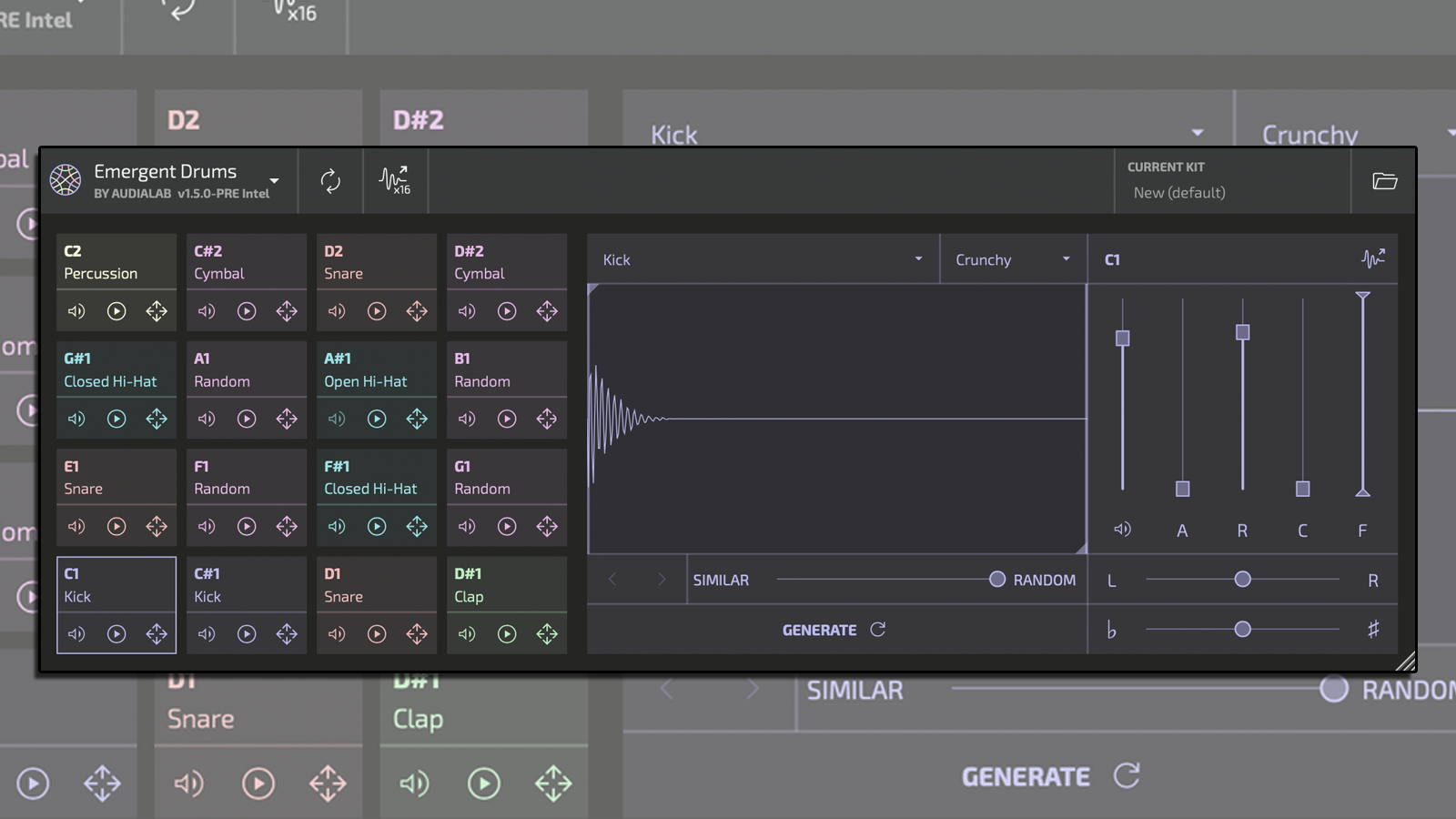Trigger playback on the C2 Percussion pad
Viewport: 1456px width, 819px height.
[x=116, y=310]
